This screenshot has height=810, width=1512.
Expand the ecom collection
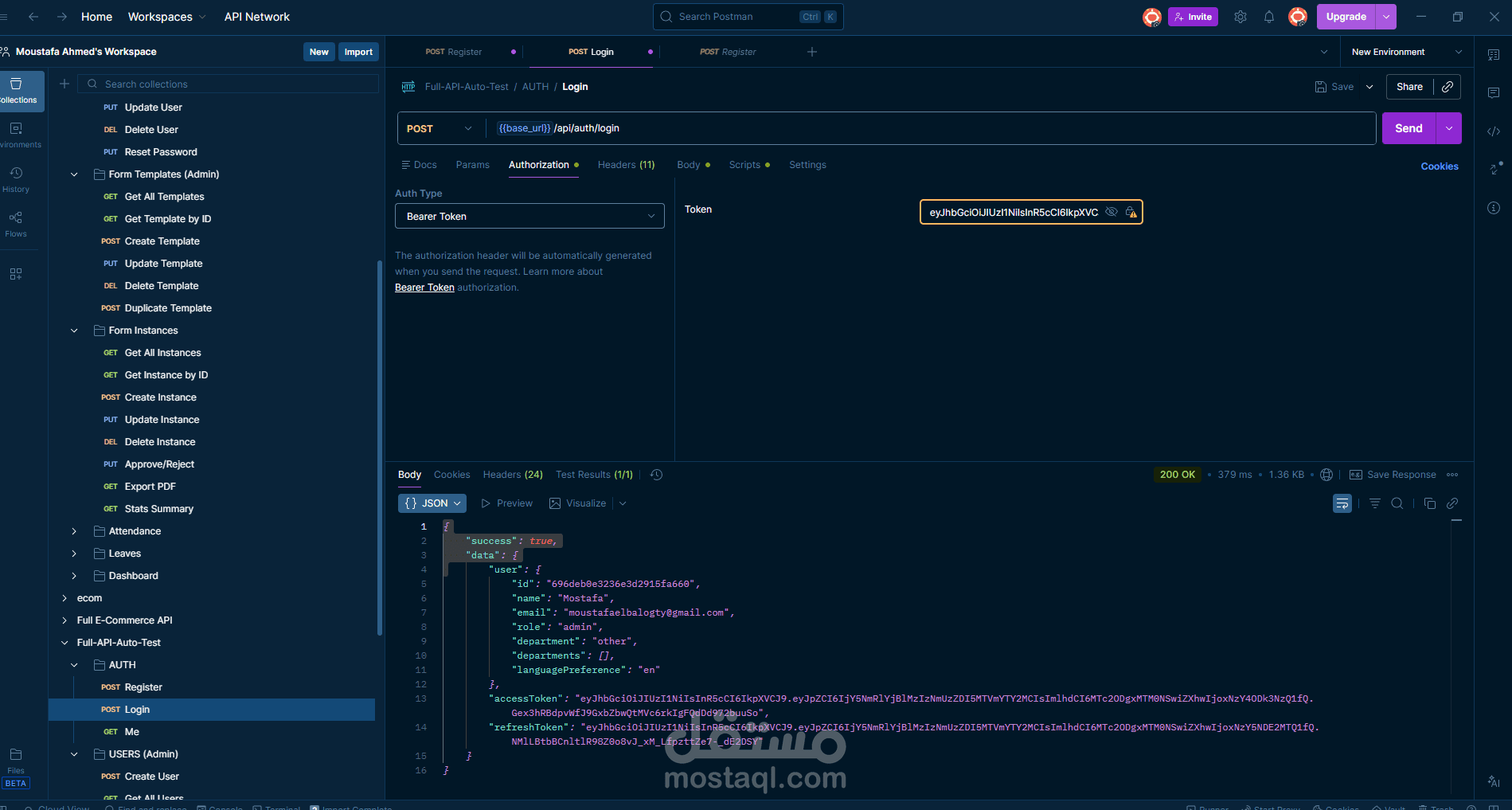pos(64,598)
